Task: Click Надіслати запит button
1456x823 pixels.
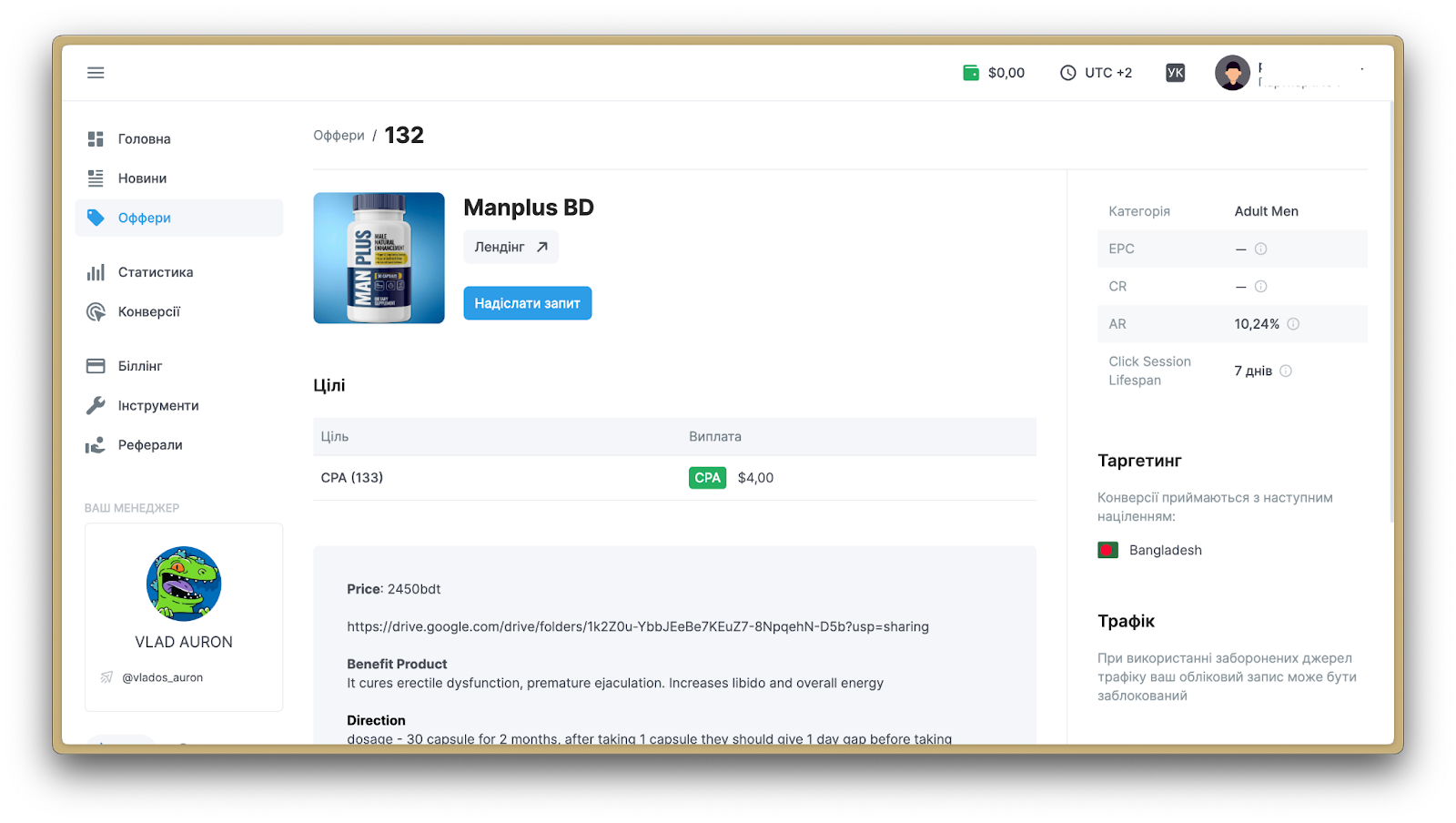Action: pyautogui.click(x=528, y=303)
